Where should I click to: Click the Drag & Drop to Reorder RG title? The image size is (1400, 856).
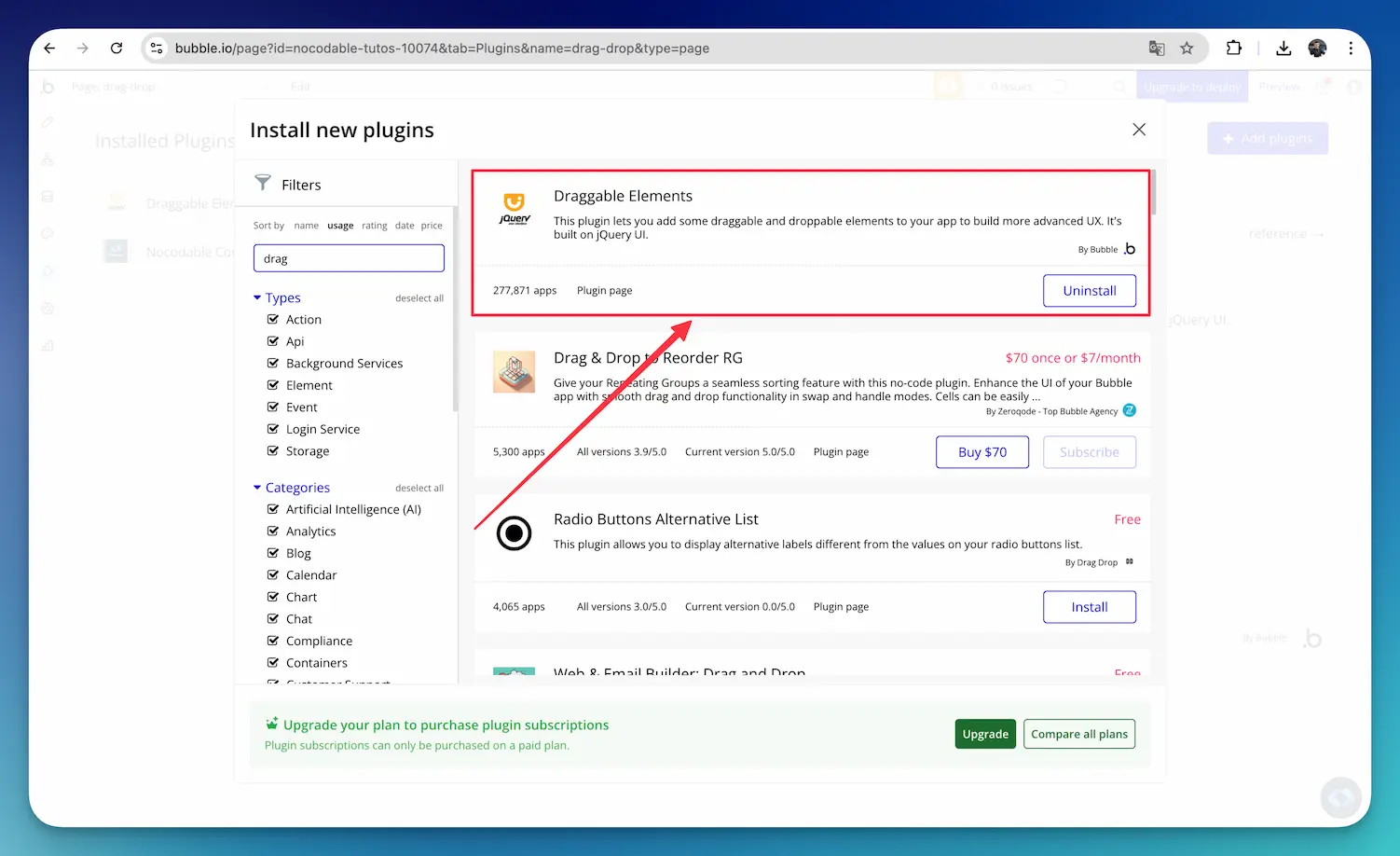(x=648, y=358)
